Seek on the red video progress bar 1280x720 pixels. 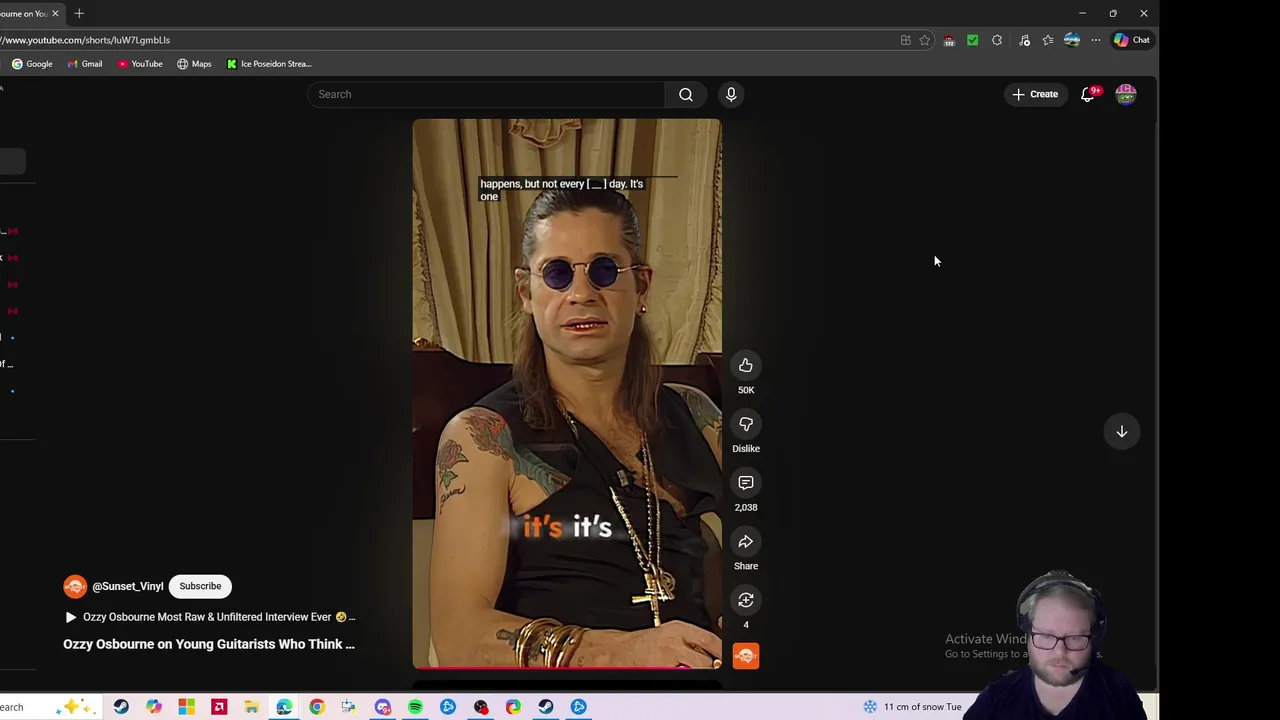(566, 666)
